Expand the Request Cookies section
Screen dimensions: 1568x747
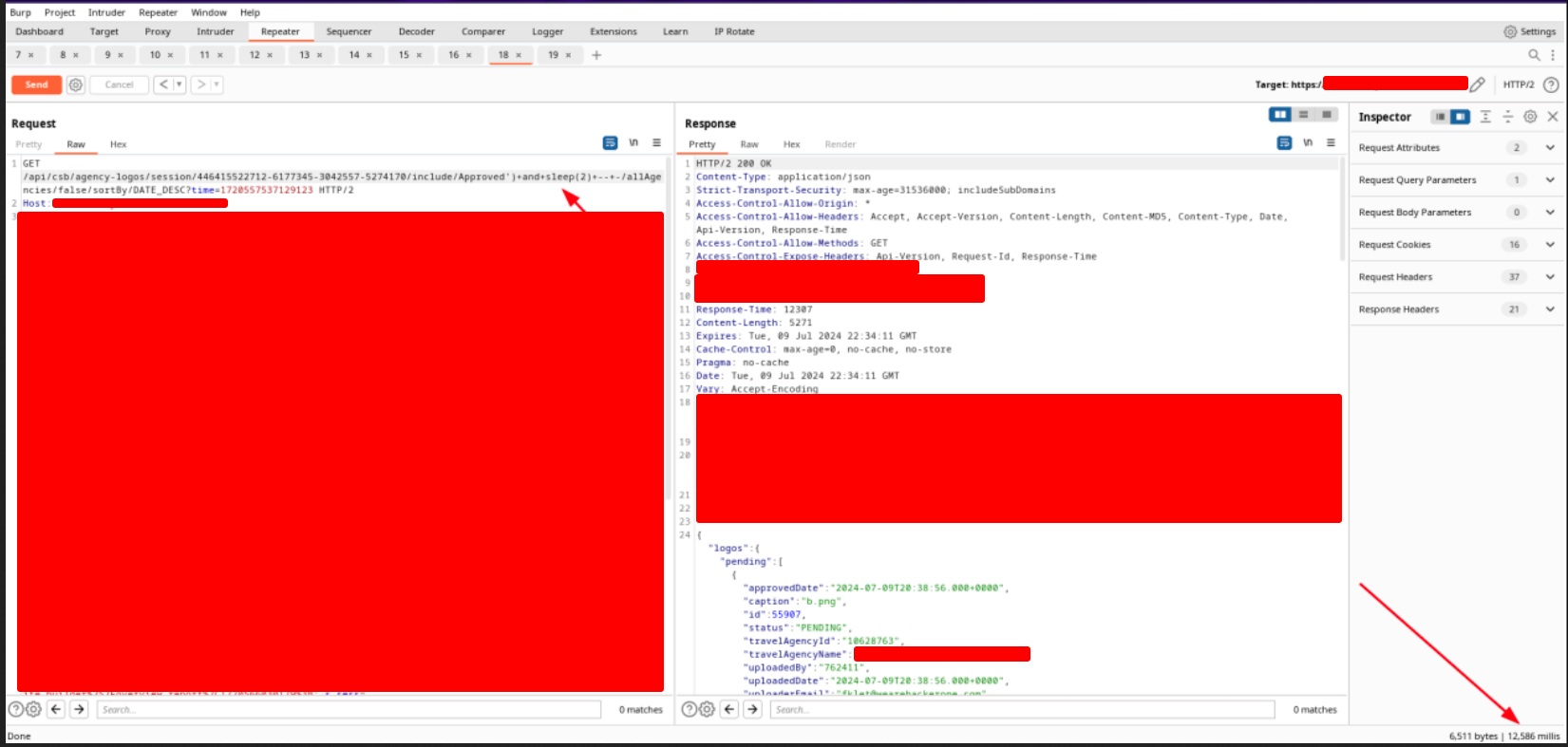[x=1550, y=245]
